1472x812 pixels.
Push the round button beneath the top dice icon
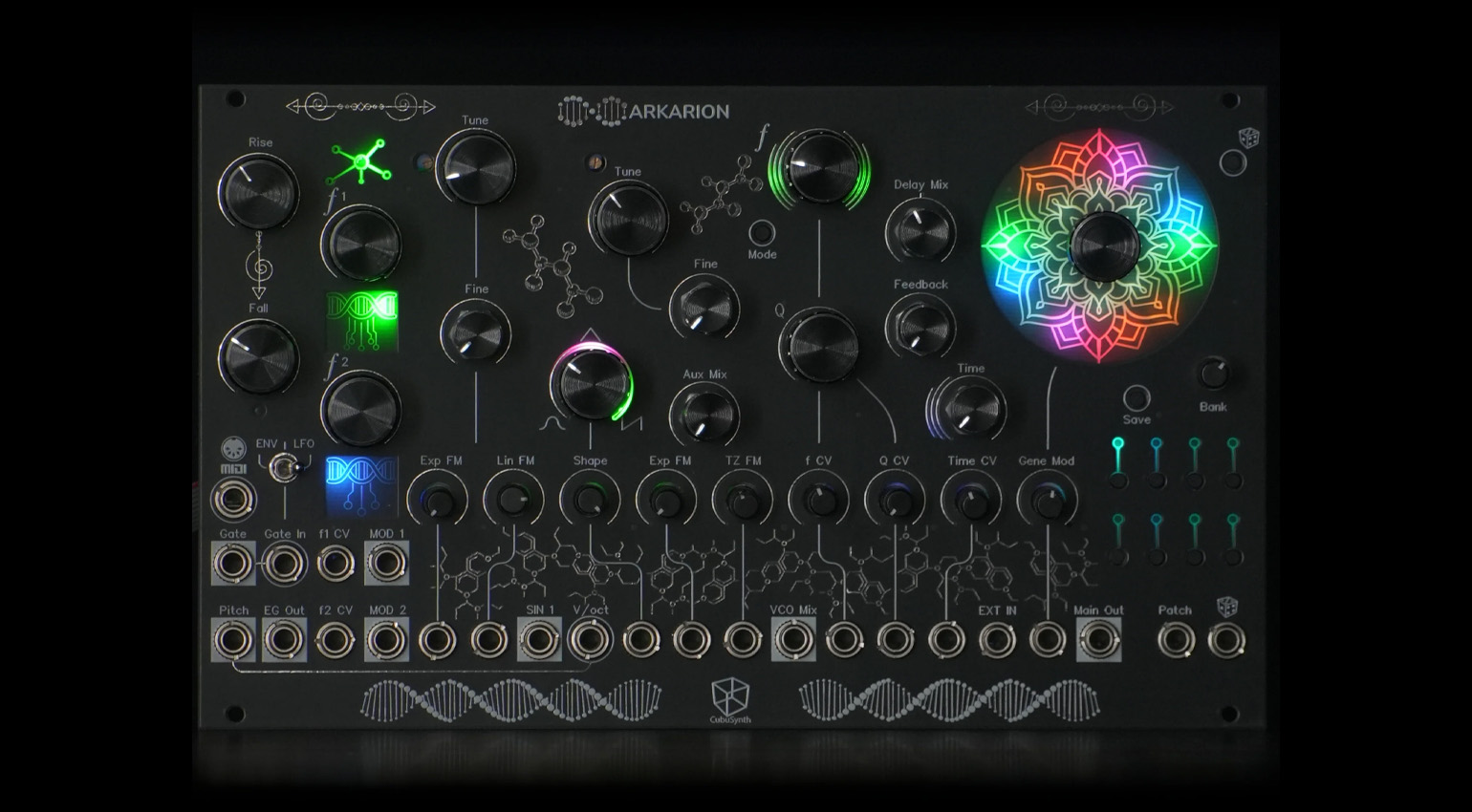[x=1233, y=162]
